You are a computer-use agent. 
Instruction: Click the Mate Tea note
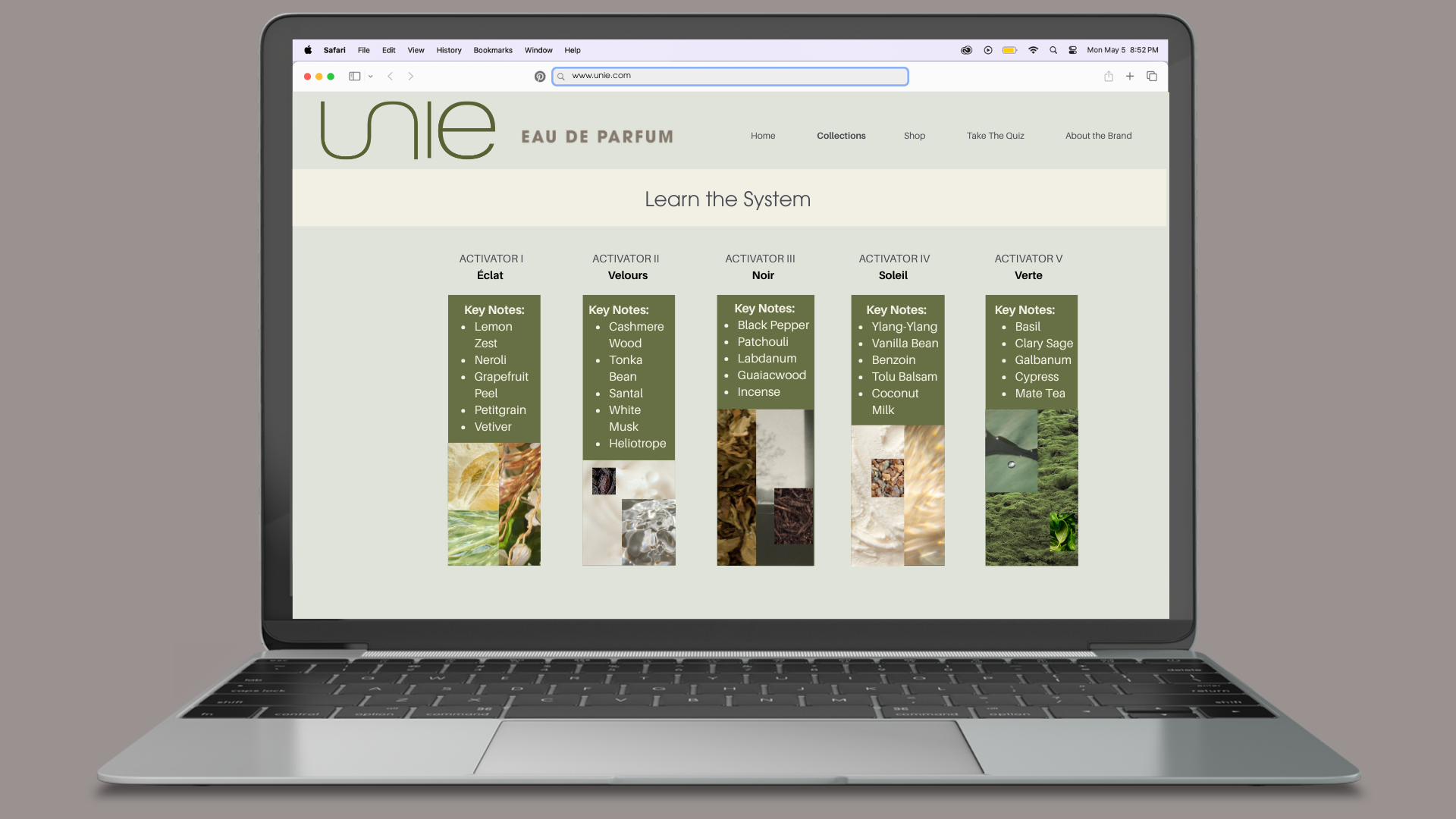pyautogui.click(x=1040, y=394)
